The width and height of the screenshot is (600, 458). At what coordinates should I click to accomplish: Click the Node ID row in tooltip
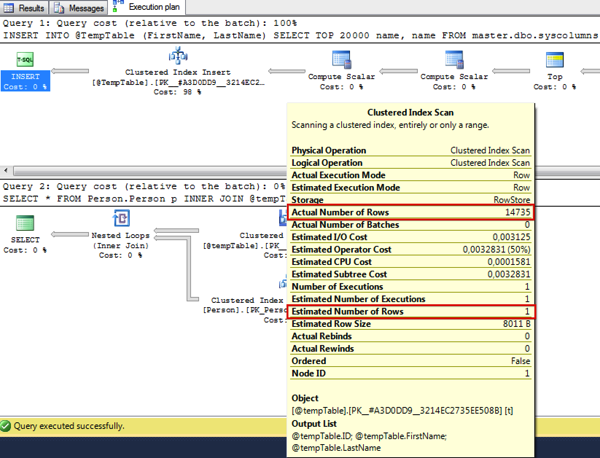coord(411,373)
